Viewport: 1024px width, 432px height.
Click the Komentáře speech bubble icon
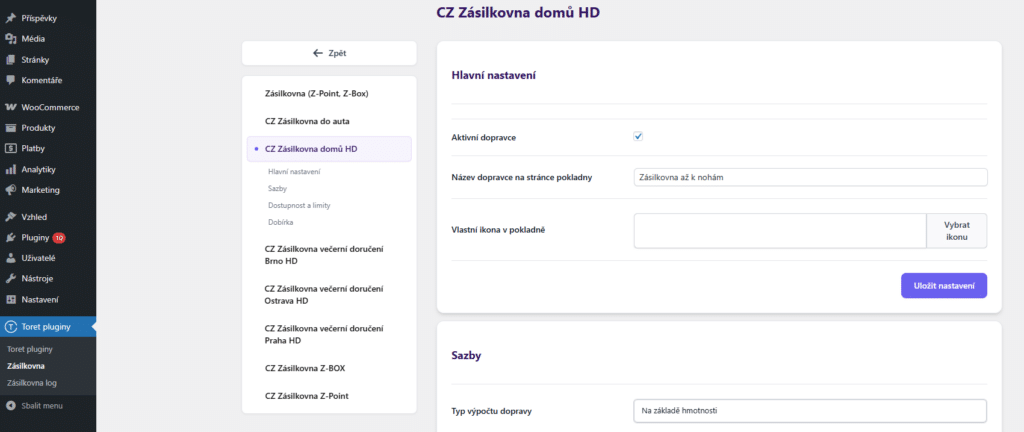pos(10,81)
